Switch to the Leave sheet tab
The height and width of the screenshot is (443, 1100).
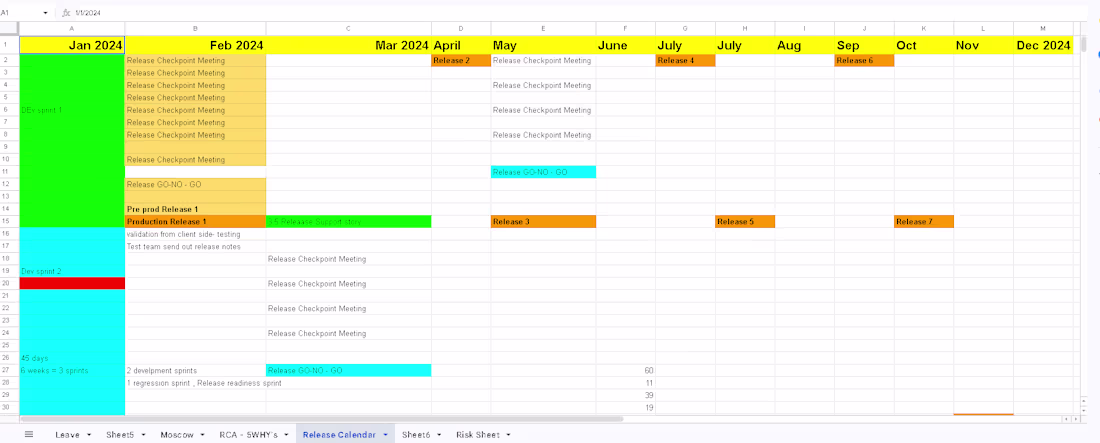pyautogui.click(x=67, y=435)
